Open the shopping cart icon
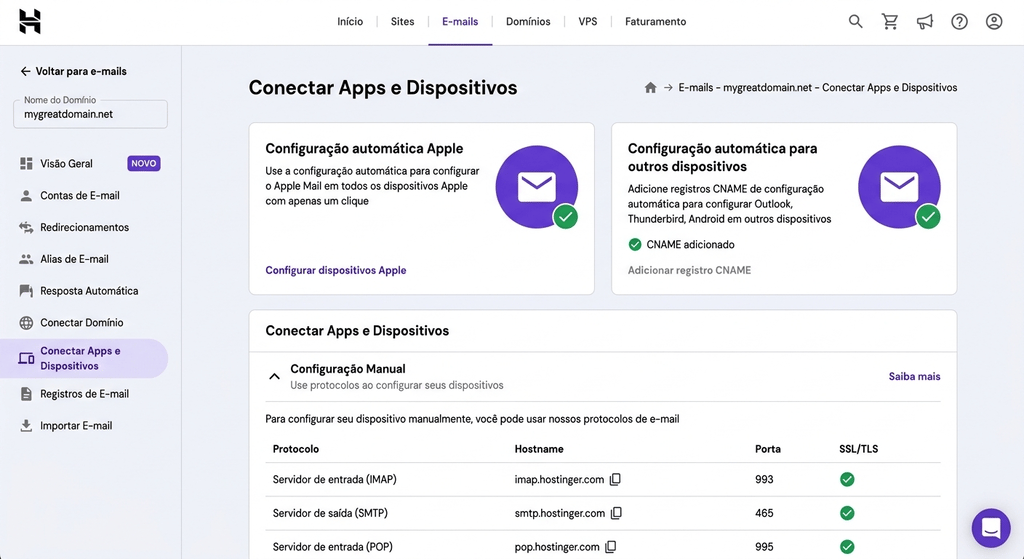 pos(890,22)
